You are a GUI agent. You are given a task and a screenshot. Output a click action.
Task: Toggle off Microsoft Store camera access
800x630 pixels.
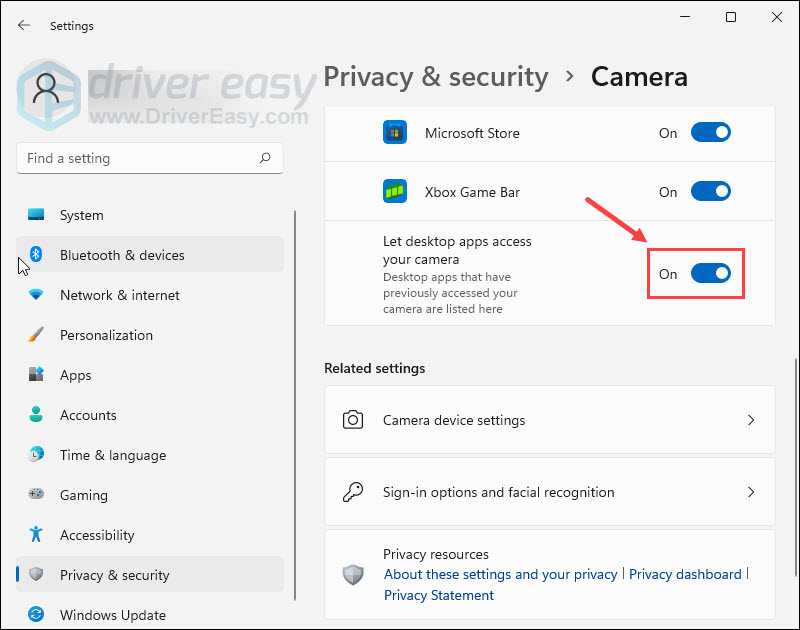(x=710, y=131)
